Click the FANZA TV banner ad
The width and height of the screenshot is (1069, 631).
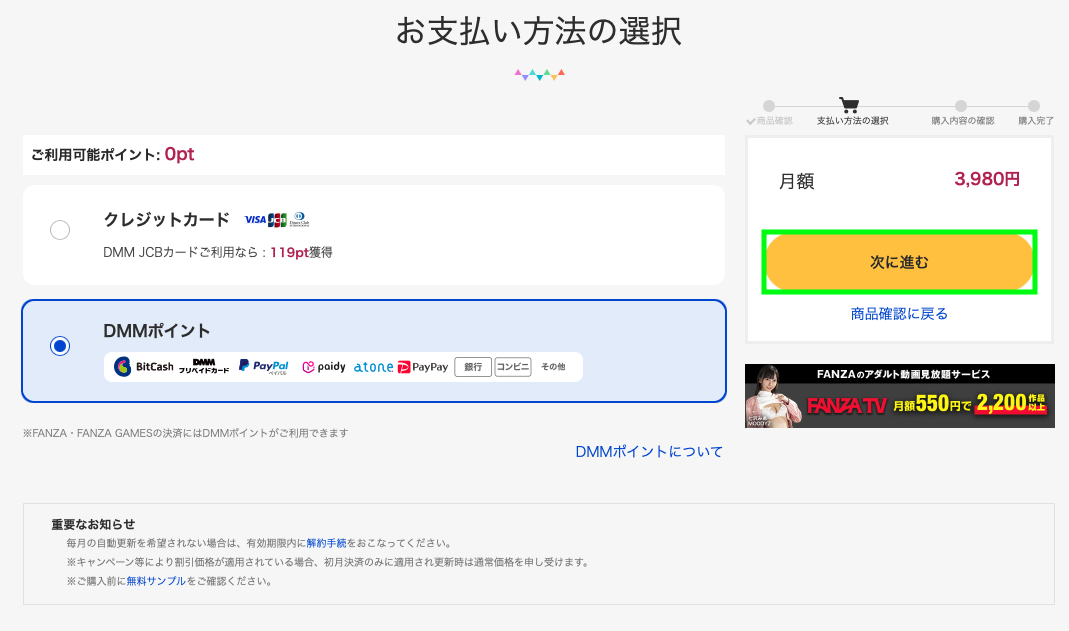(x=898, y=397)
